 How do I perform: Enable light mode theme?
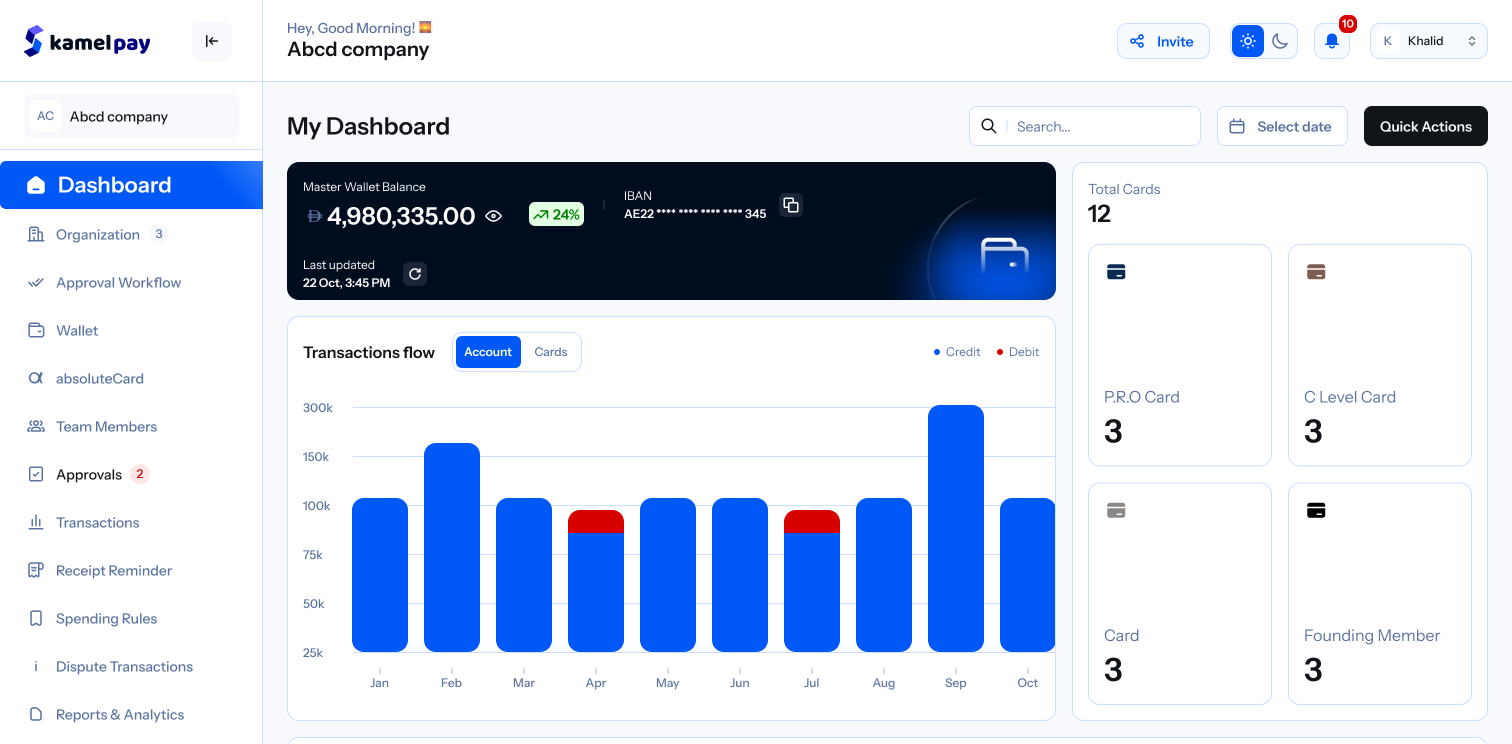pos(1247,41)
